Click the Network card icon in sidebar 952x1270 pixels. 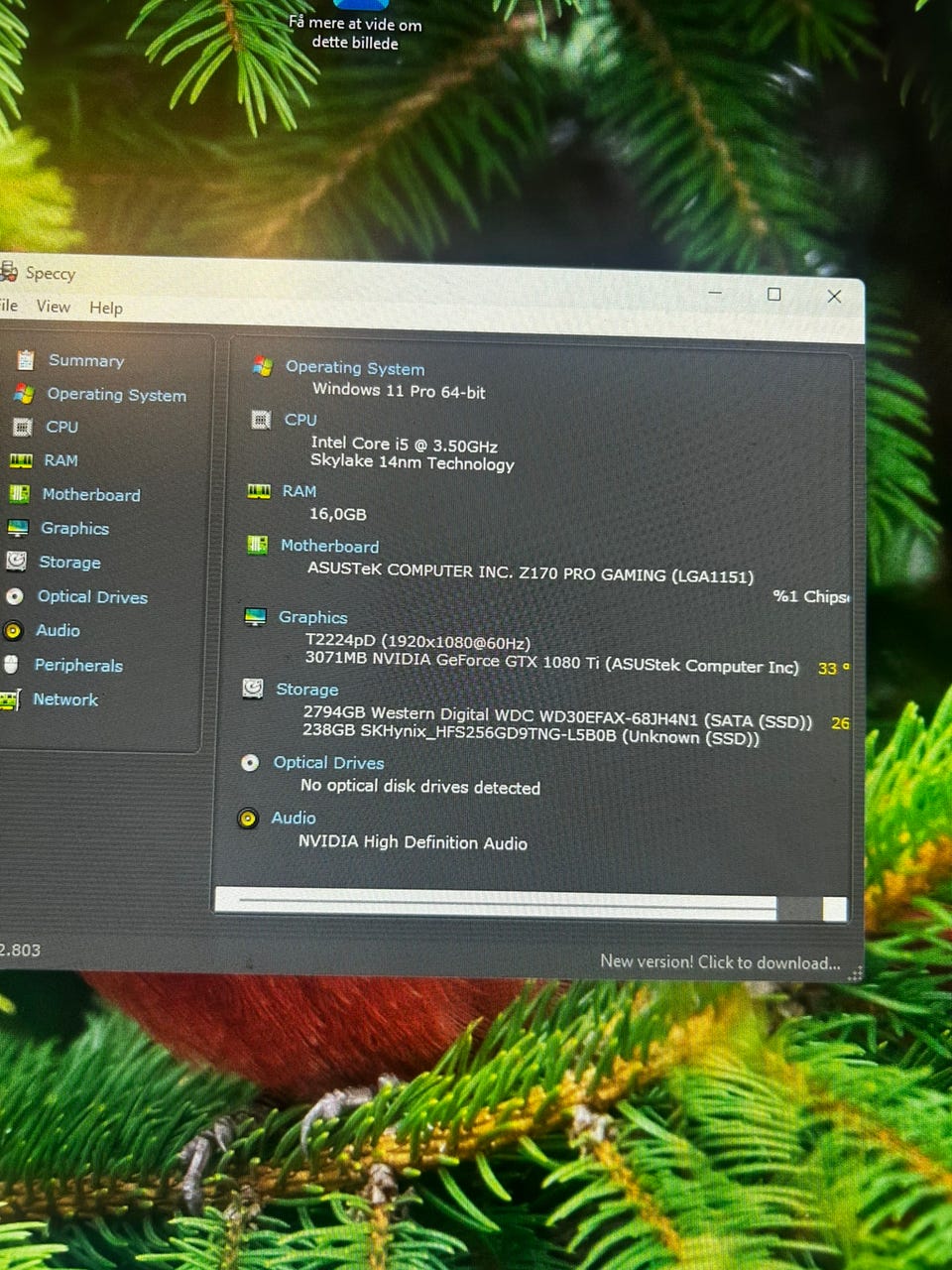10,699
